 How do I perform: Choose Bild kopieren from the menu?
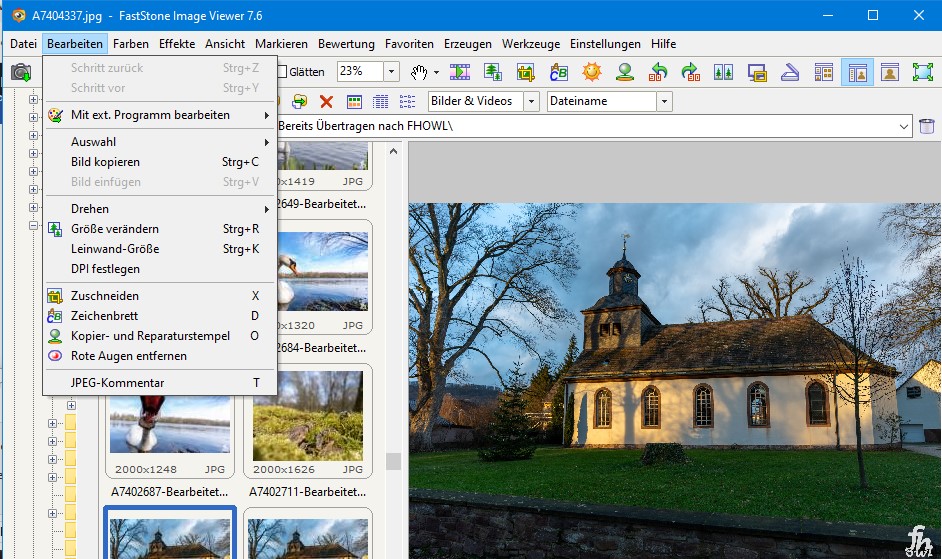click(x=160, y=162)
